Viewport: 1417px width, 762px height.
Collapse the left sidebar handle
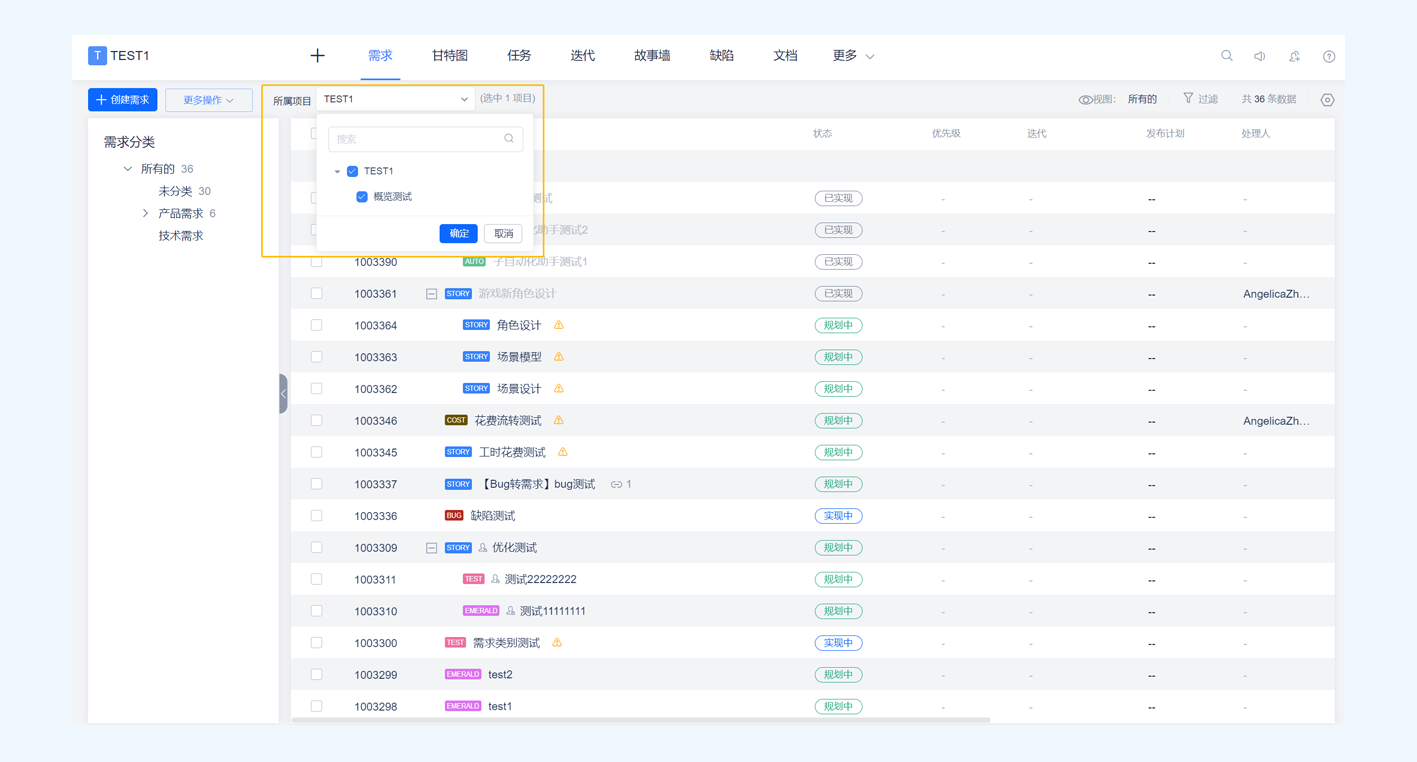tap(283, 394)
